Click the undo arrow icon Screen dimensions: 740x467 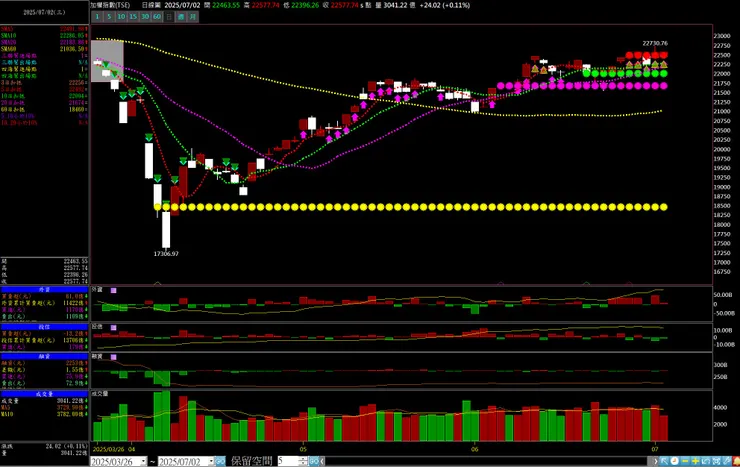[706, 461]
